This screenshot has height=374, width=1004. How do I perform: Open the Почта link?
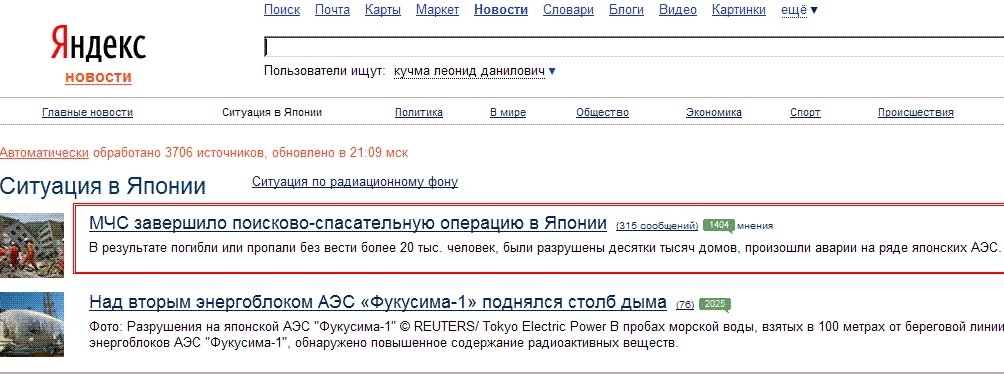[332, 10]
